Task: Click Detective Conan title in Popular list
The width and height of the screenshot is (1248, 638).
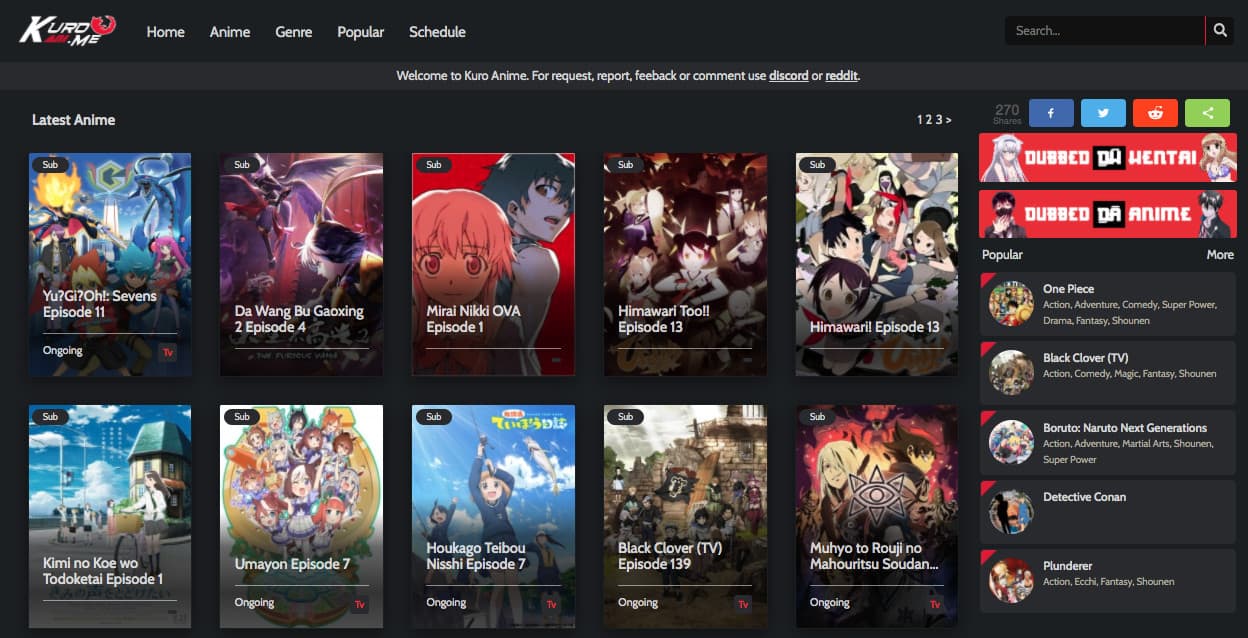Action: [x=1084, y=497]
